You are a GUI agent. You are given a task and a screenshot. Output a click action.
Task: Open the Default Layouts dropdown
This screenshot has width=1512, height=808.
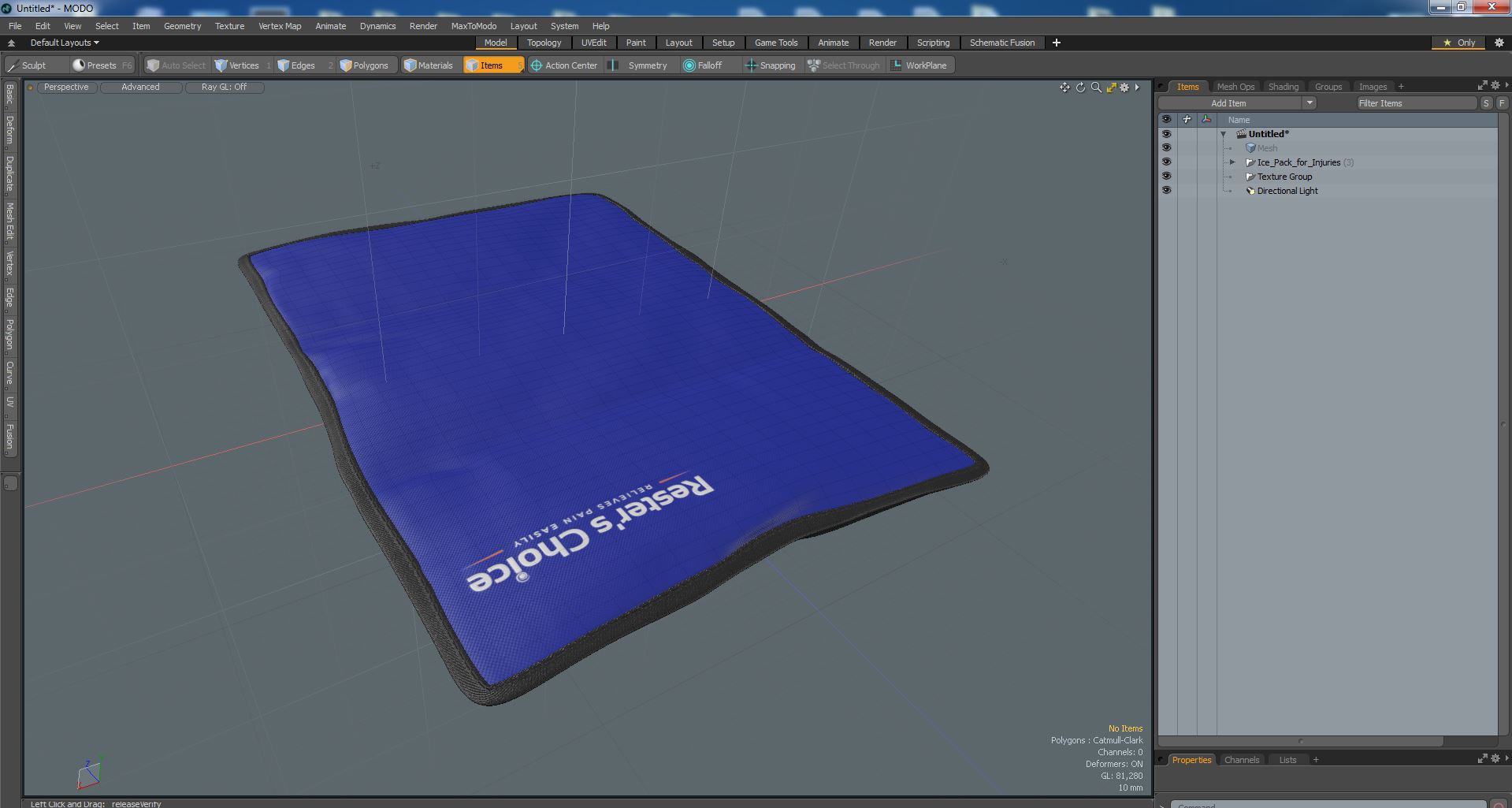click(x=65, y=43)
